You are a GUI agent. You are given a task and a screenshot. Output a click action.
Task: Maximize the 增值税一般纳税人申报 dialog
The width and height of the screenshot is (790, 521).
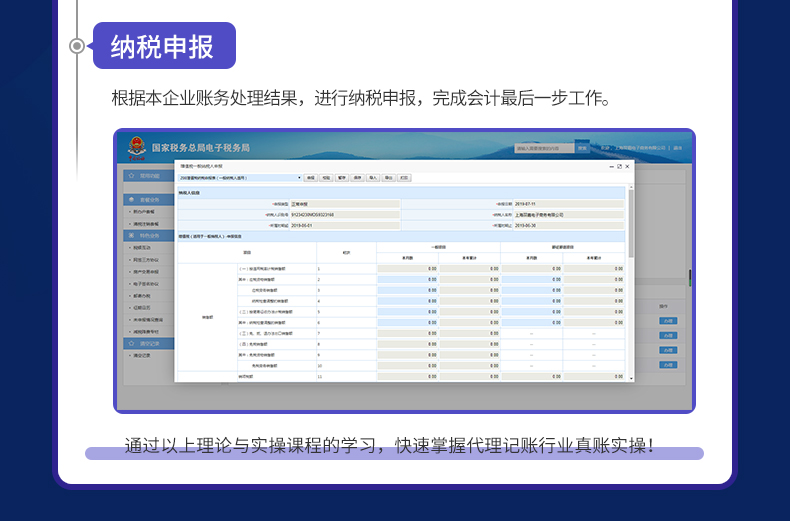[x=619, y=166]
